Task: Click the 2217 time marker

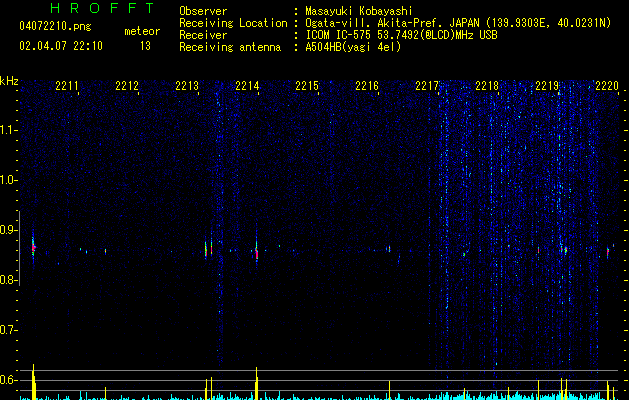Action: (427, 86)
